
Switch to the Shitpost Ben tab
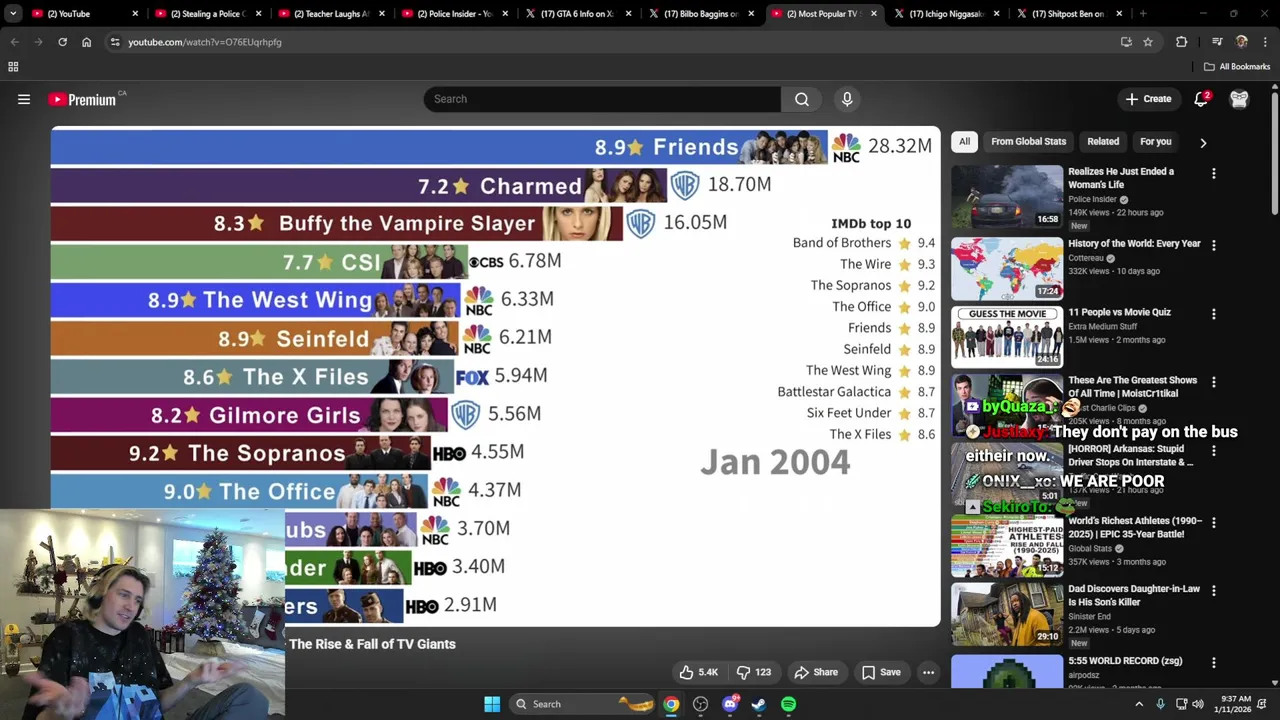click(1069, 14)
